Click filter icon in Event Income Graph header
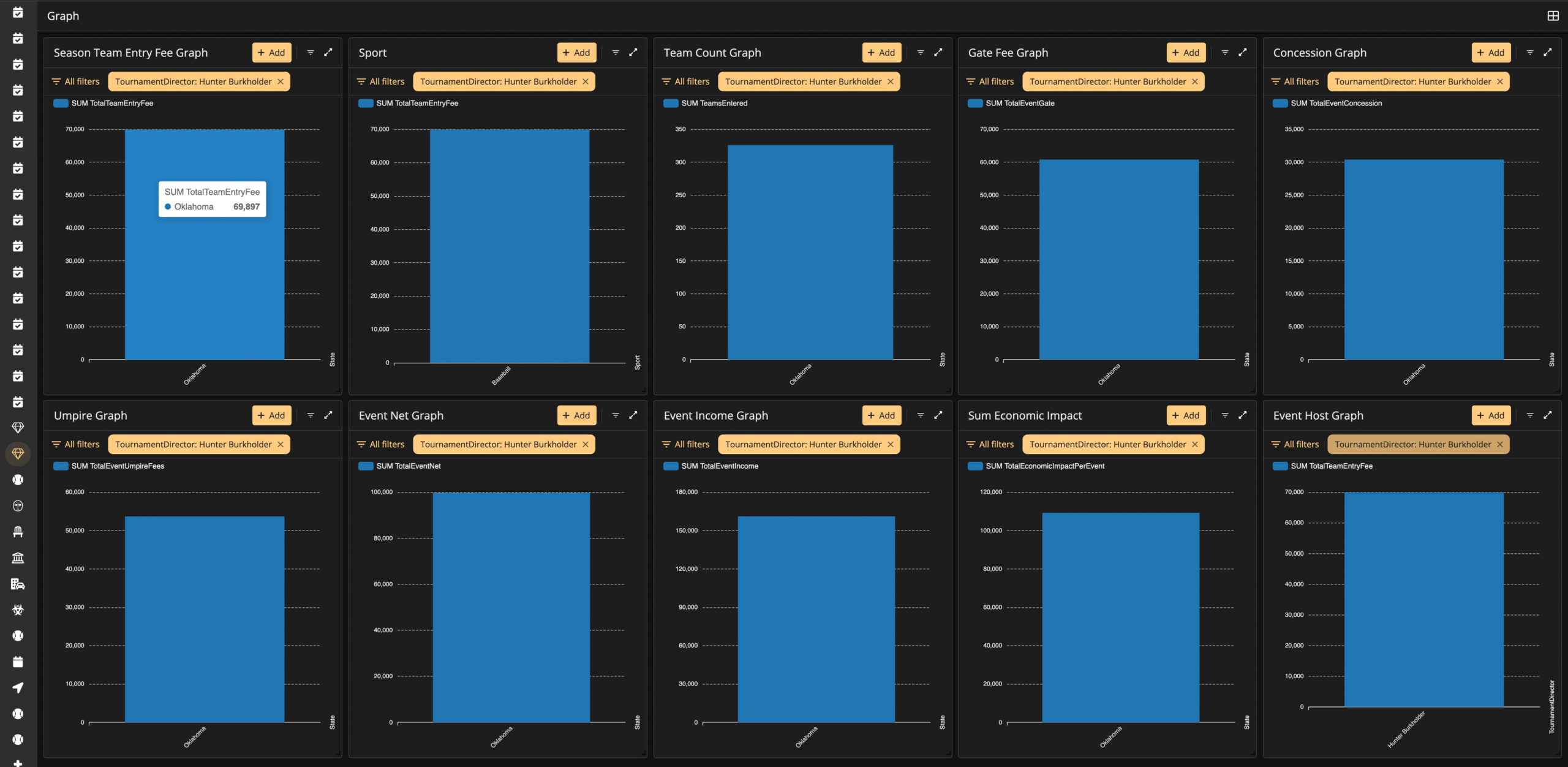Viewport: 1568px width, 767px height. click(921, 415)
